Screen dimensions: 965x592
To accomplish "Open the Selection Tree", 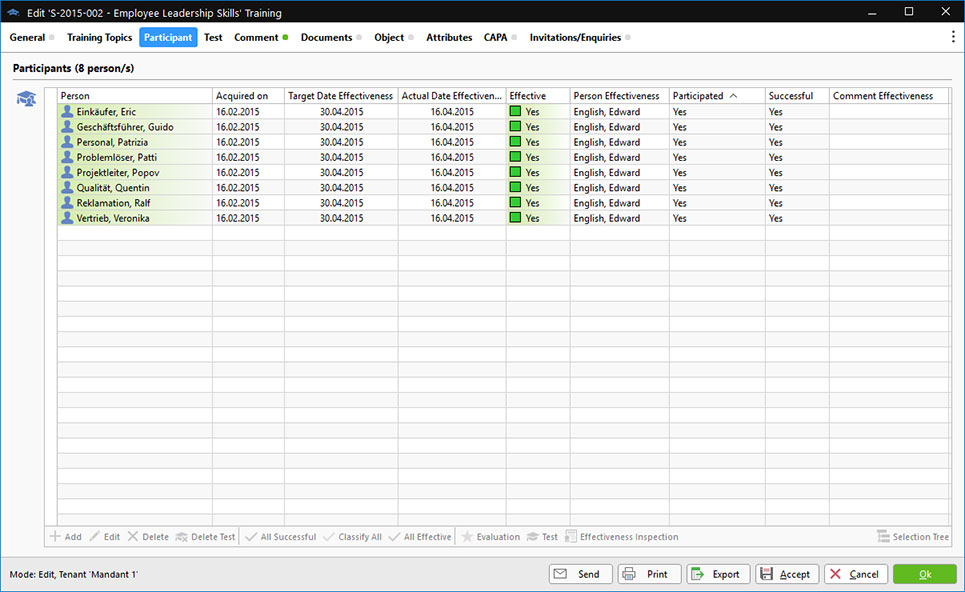I will click(912, 537).
